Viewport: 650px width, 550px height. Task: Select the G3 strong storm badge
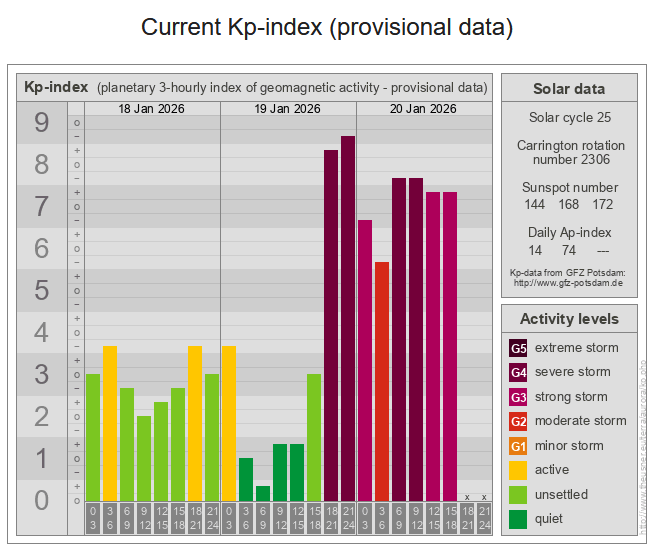(519, 397)
